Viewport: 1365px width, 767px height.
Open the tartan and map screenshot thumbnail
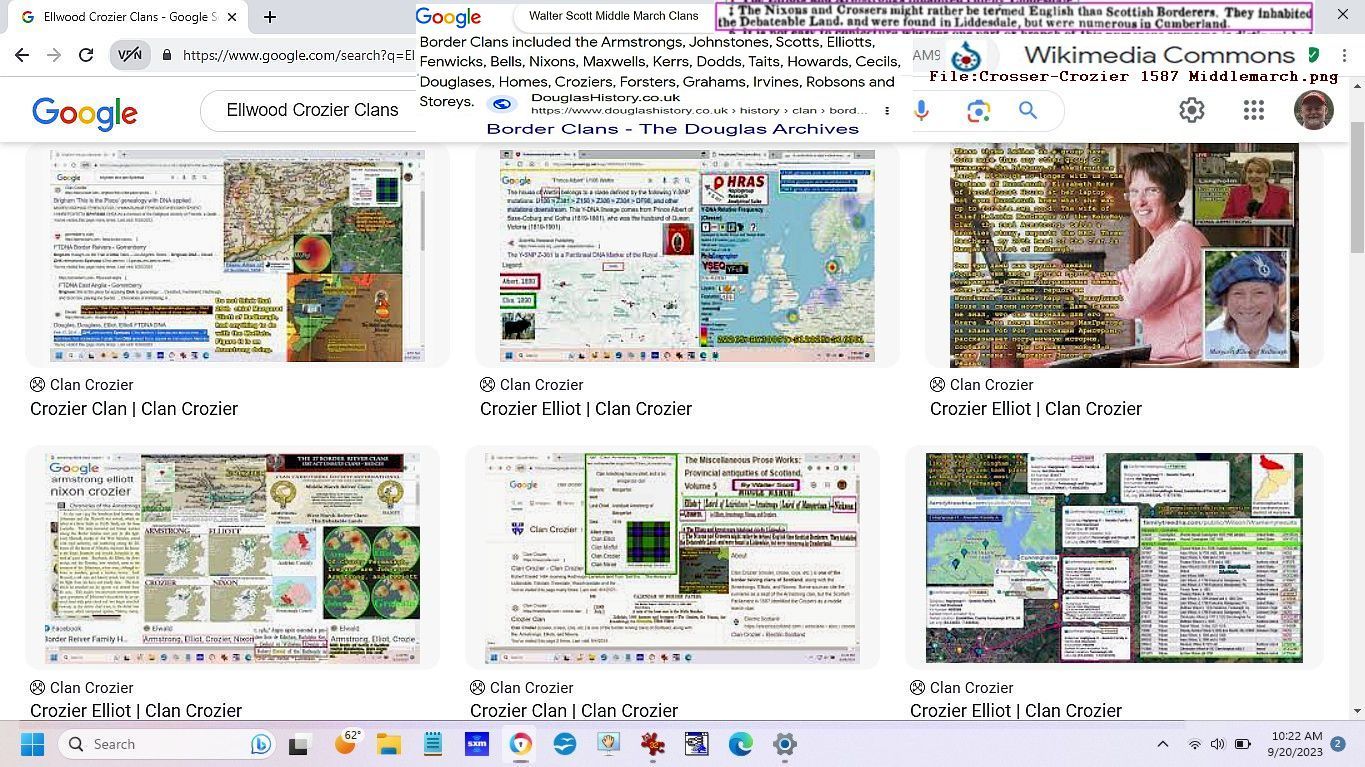(237, 255)
